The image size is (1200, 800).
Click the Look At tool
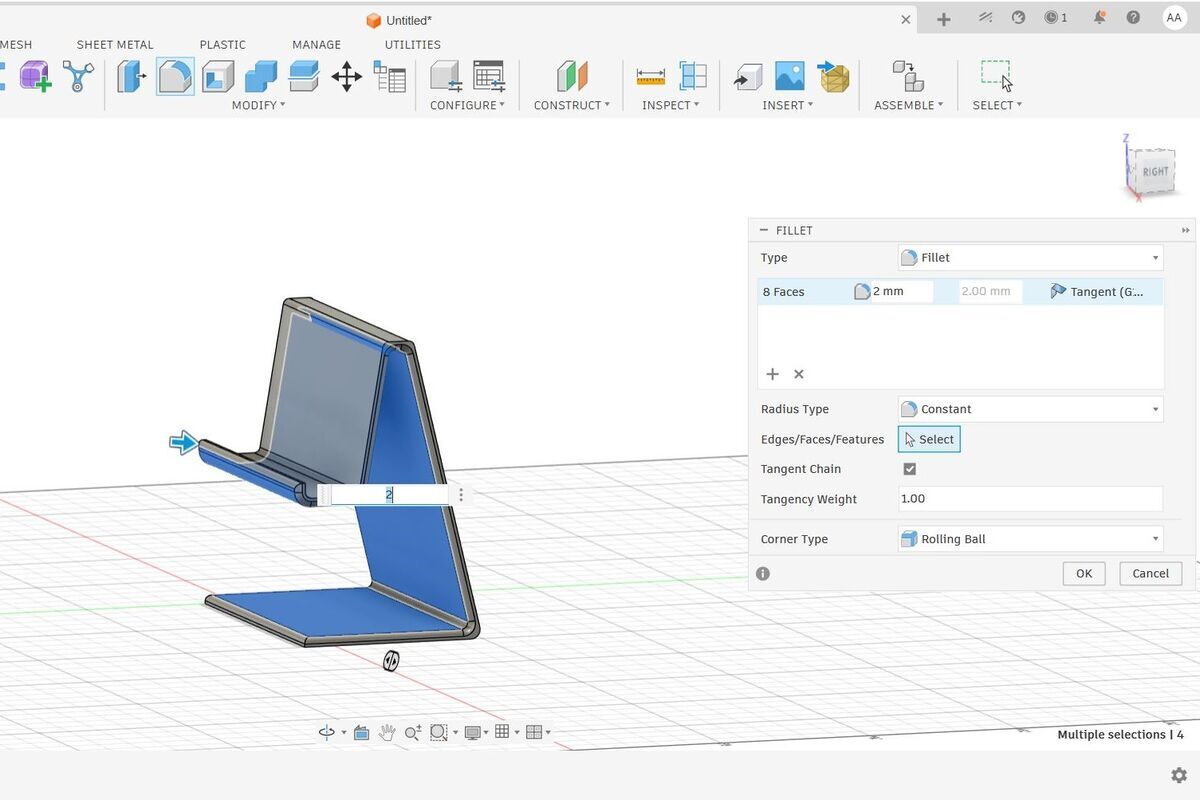pos(361,732)
